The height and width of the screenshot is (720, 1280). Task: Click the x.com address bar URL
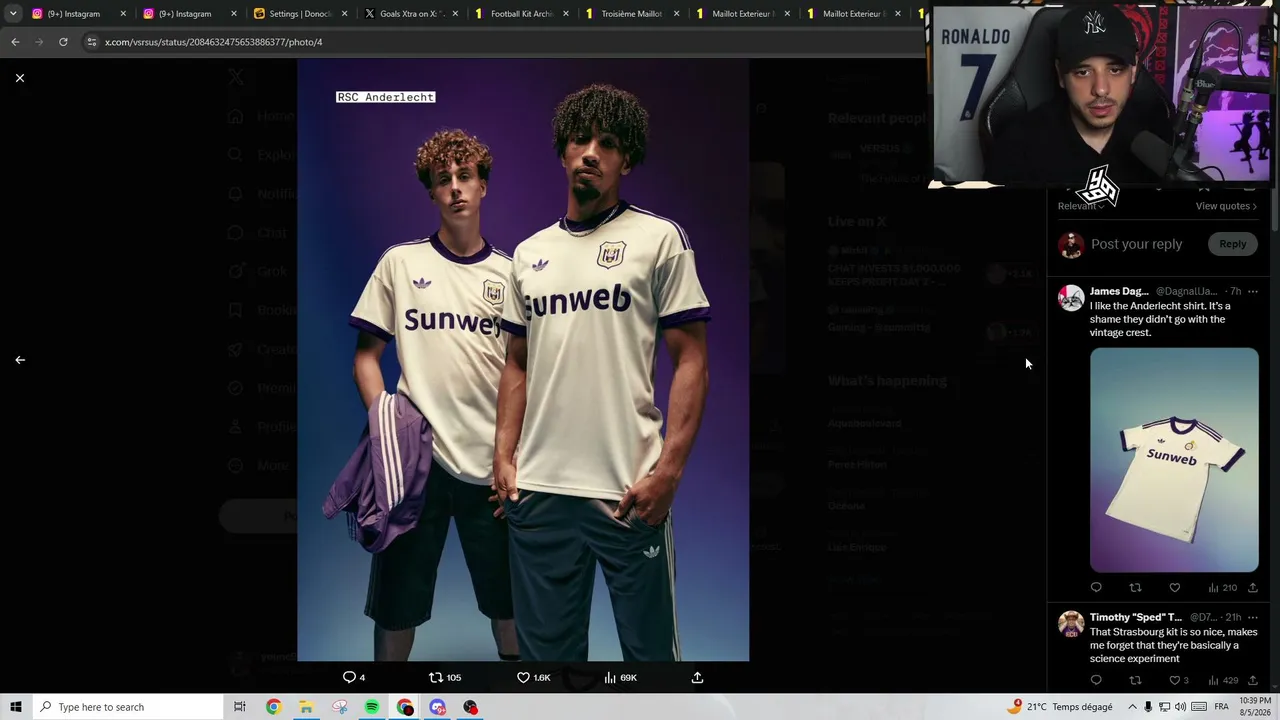(214, 42)
